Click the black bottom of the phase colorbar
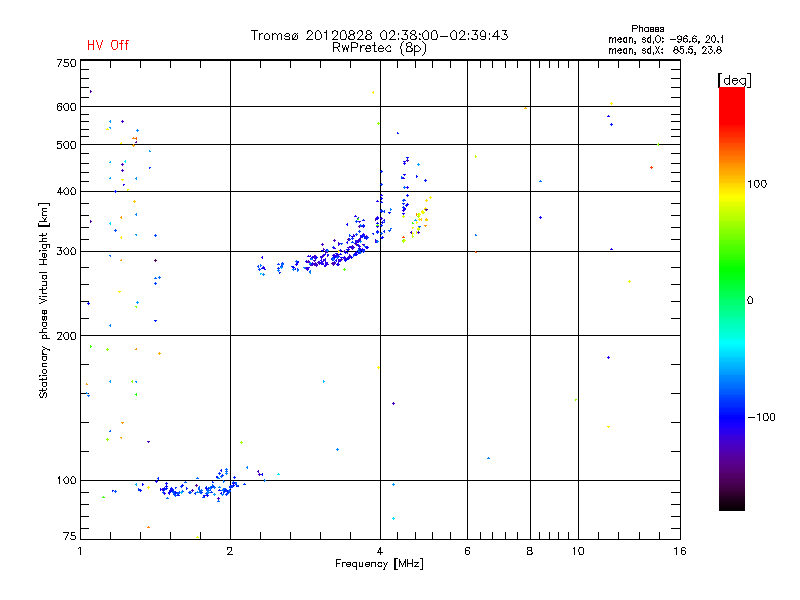The width and height of the screenshot is (800, 600). 732,503
